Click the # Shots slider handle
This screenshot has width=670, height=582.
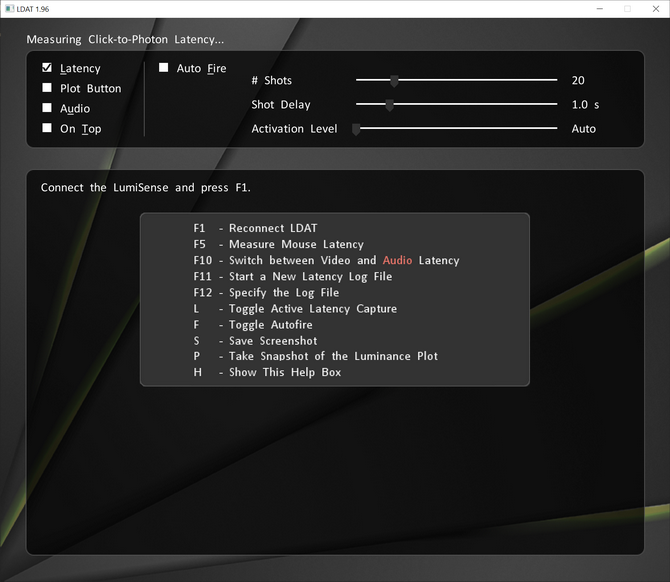pyautogui.click(x=394, y=81)
